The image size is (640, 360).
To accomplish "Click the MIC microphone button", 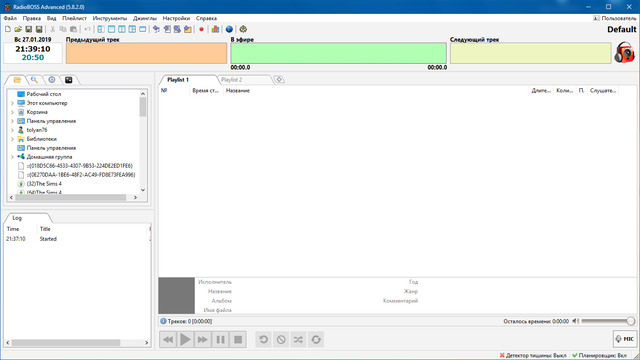I will [625, 339].
